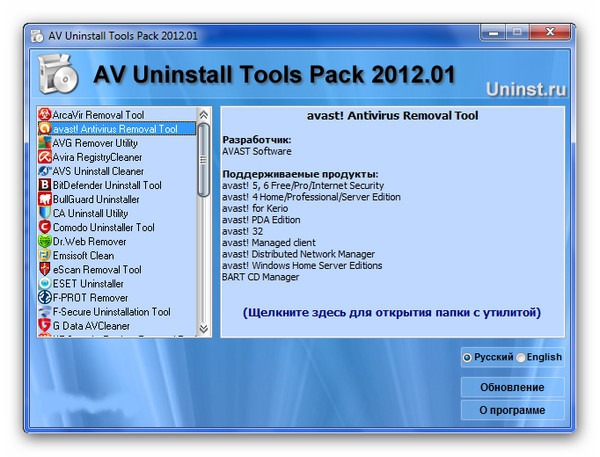Open О программе dialog
600x457 pixels.
coord(512,410)
